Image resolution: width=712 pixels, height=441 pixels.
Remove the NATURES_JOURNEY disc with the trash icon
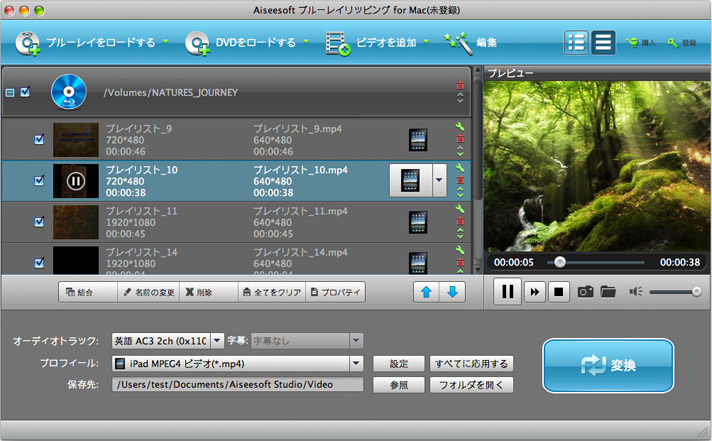[x=460, y=85]
